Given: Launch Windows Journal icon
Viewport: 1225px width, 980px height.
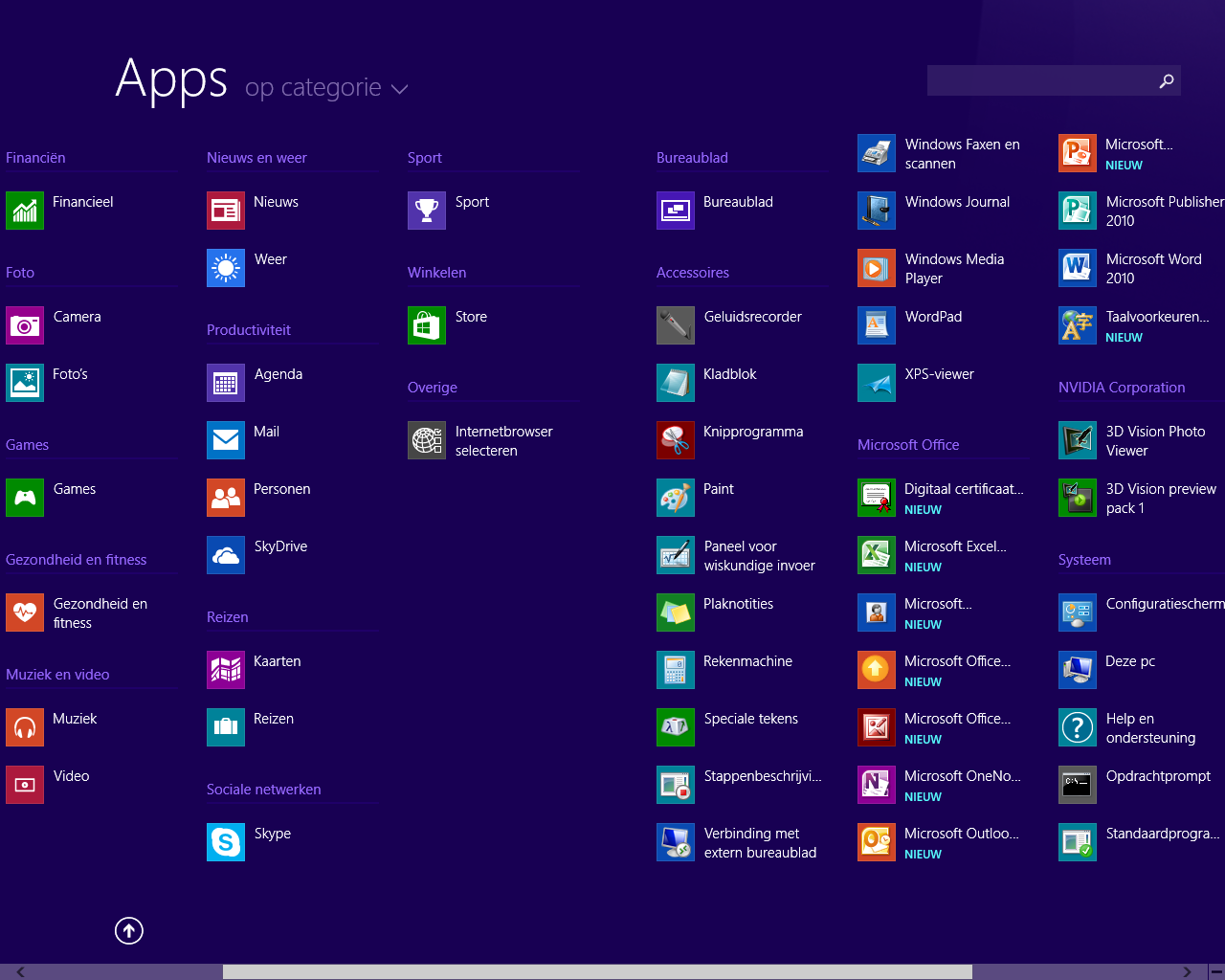Looking at the screenshot, I should click(x=877, y=211).
